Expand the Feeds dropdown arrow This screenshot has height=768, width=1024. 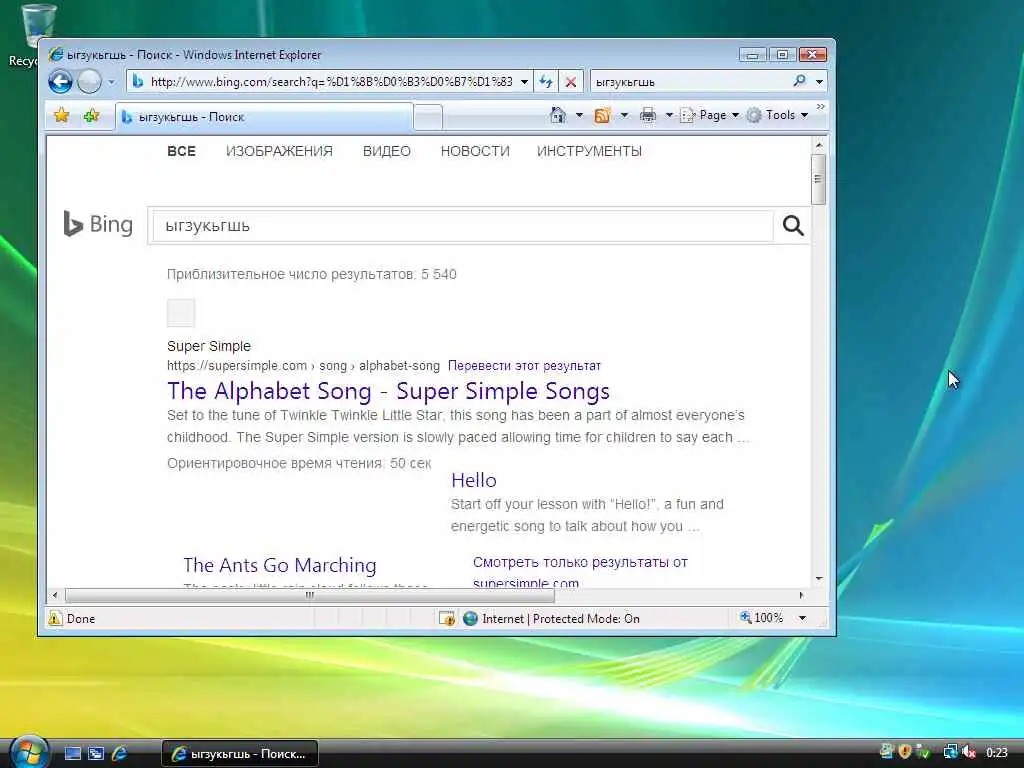coord(624,116)
